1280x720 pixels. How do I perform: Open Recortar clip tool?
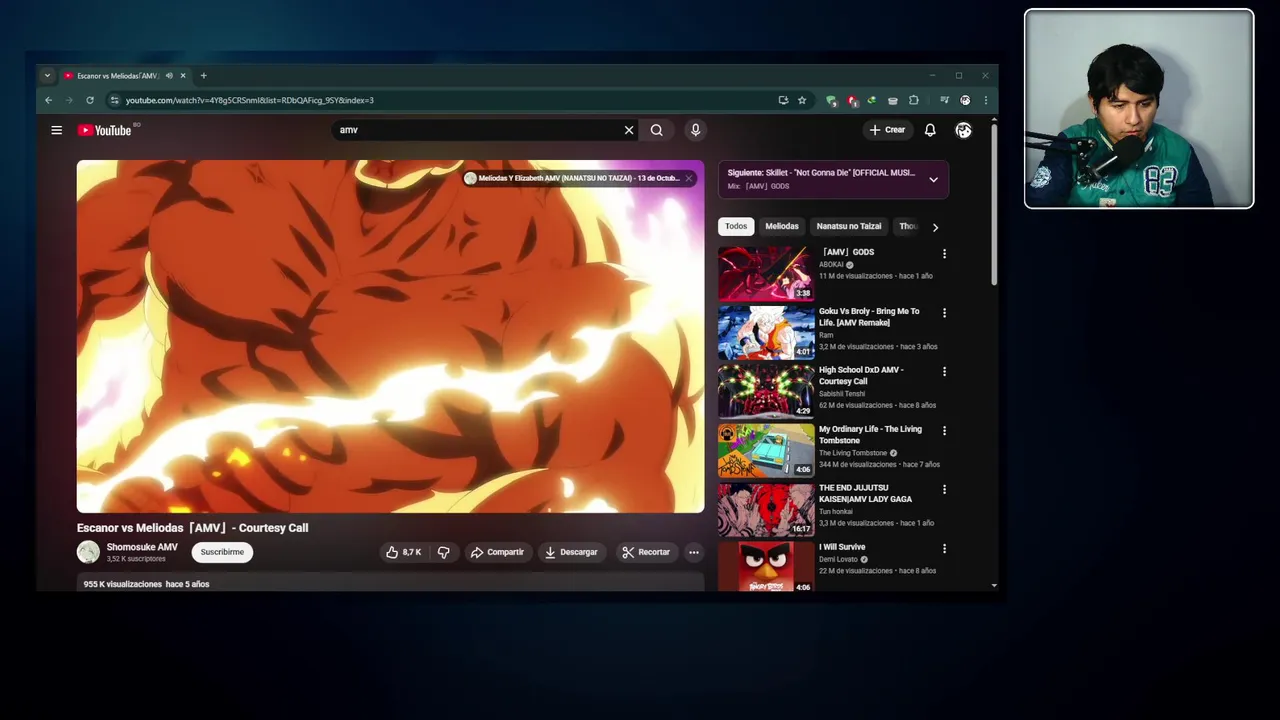(x=646, y=552)
